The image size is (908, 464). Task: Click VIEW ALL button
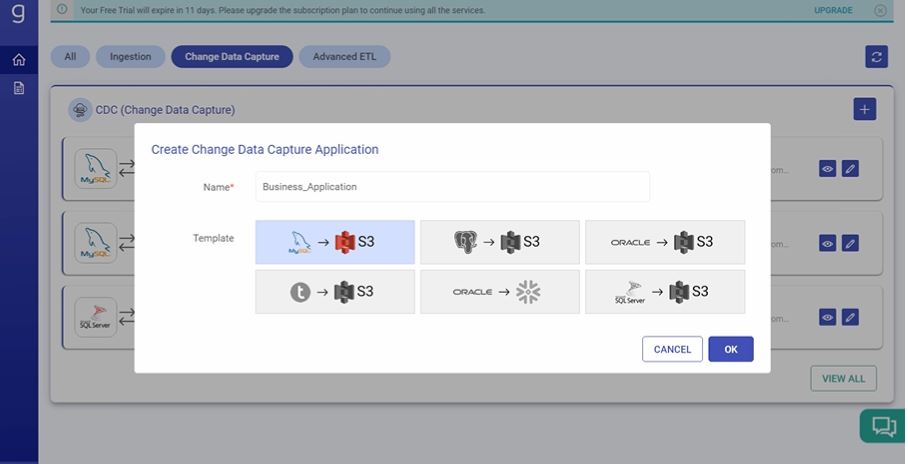(x=843, y=378)
